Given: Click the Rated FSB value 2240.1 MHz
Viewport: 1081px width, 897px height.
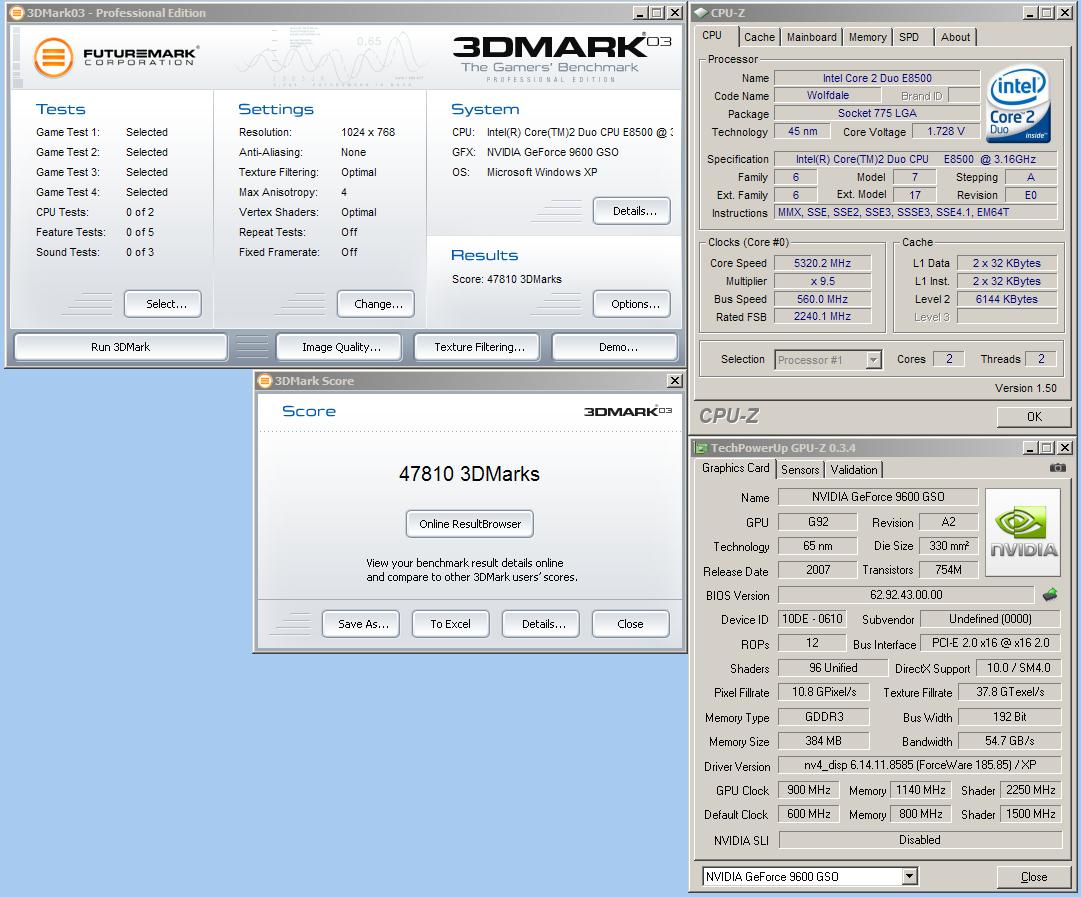Looking at the screenshot, I should (x=822, y=316).
